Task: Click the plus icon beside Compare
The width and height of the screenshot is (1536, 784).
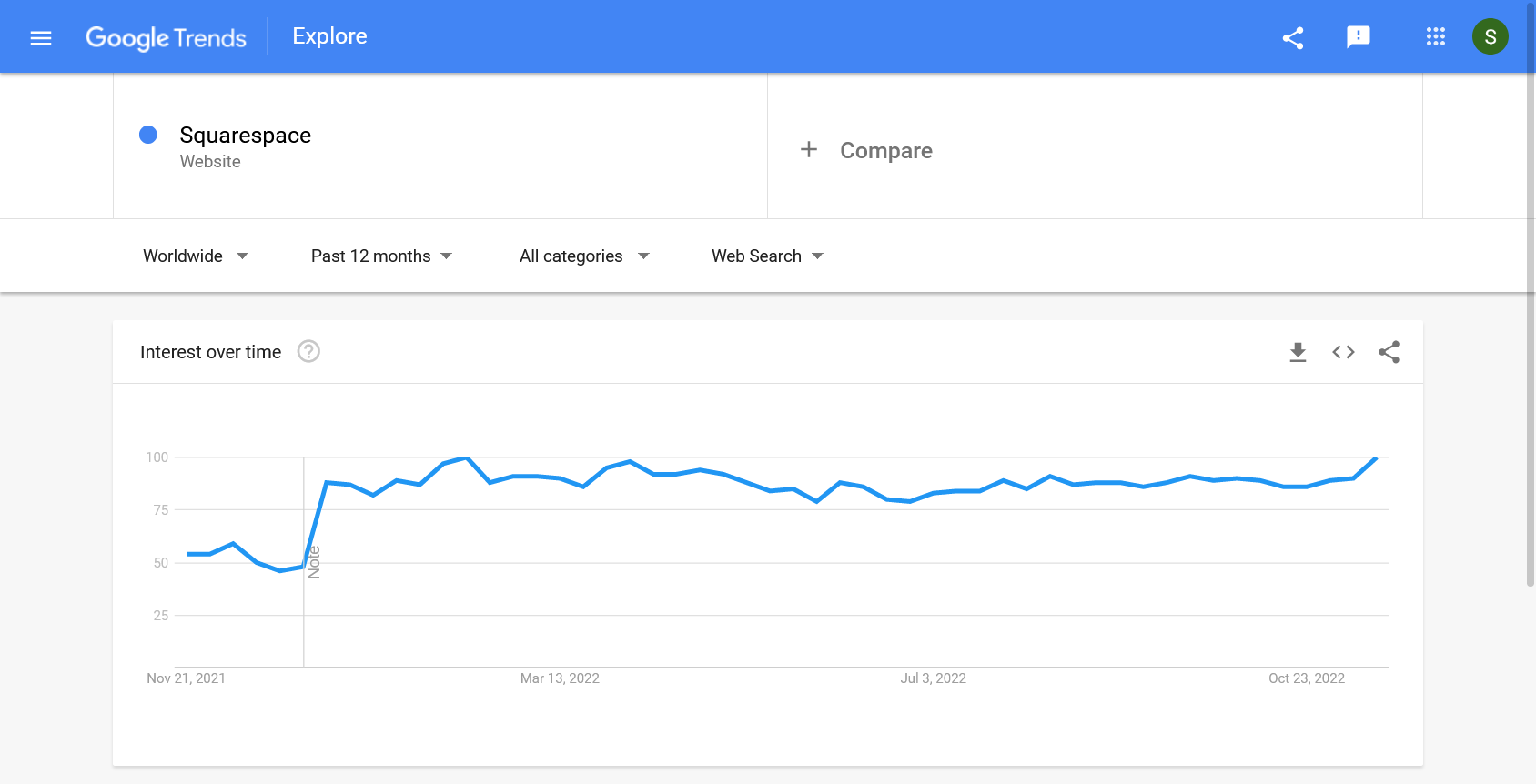Action: [808, 150]
